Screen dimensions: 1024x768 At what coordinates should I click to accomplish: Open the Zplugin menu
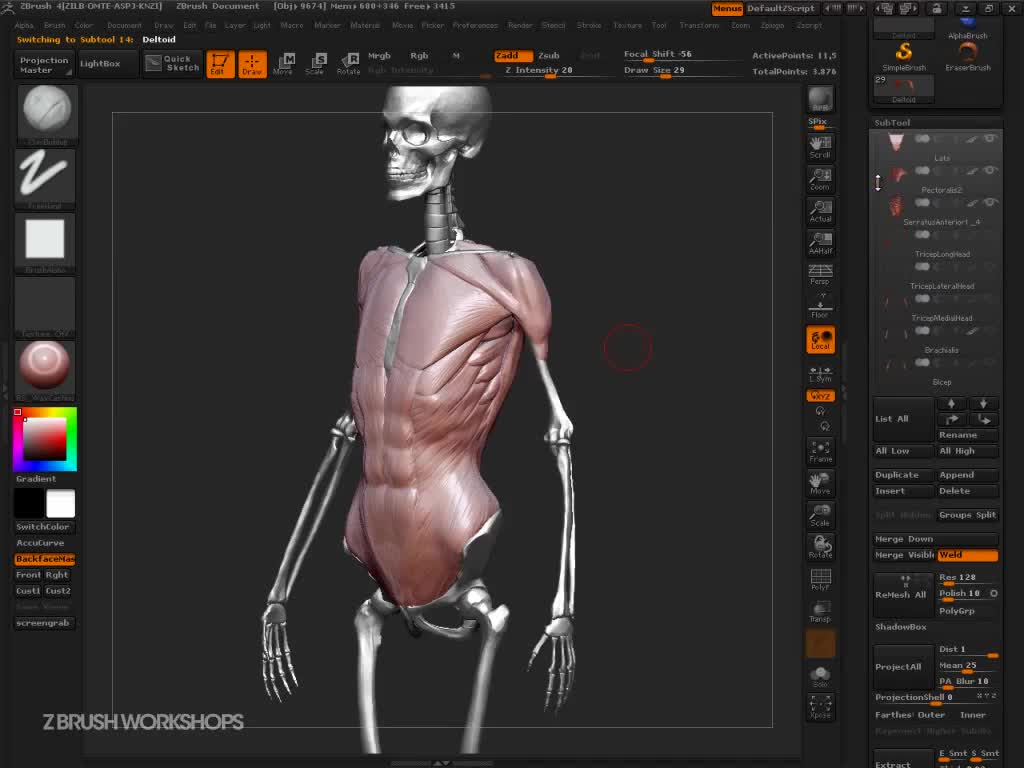(772, 25)
